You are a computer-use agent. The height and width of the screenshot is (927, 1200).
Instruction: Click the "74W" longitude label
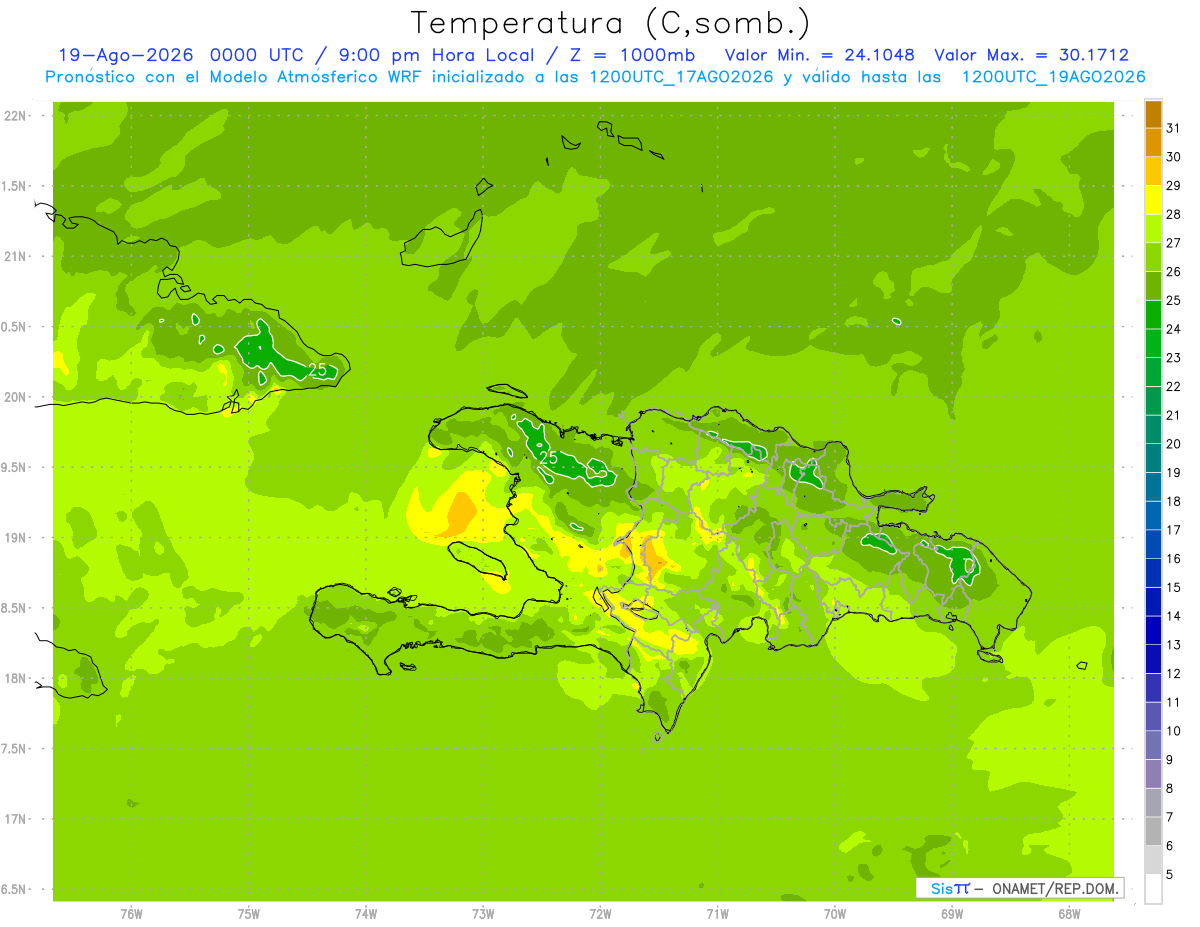tap(366, 913)
